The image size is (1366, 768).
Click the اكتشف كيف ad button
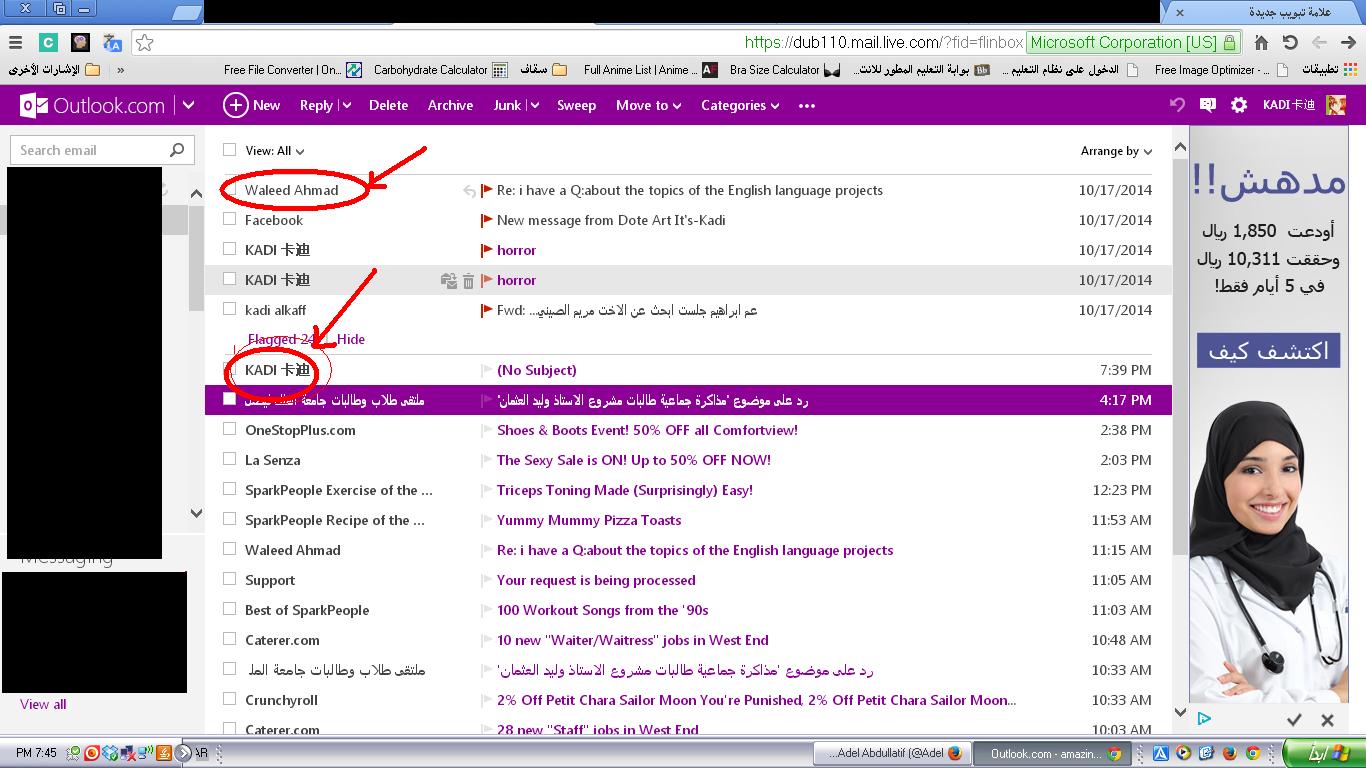(x=1269, y=351)
